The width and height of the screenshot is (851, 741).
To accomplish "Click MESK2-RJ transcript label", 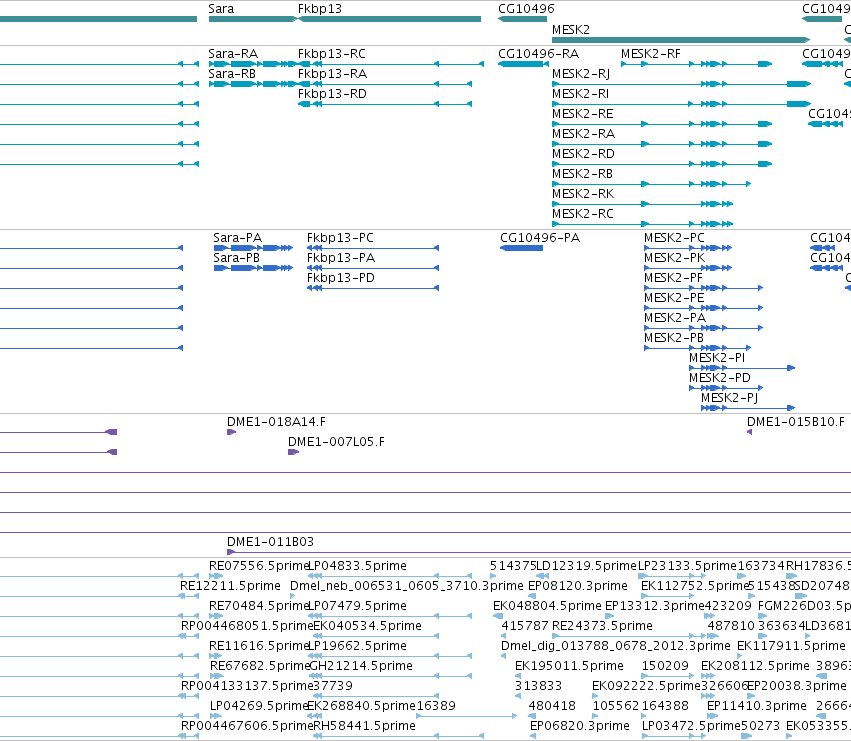I will pyautogui.click(x=581, y=74).
